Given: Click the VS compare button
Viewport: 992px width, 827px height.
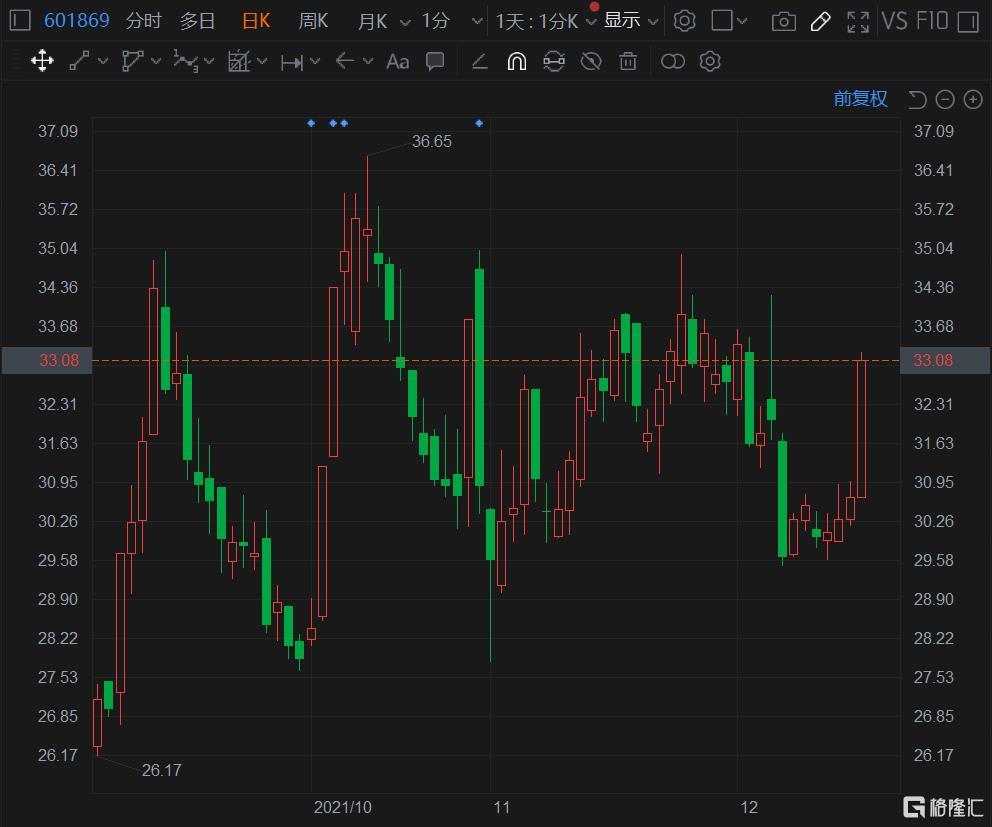Looking at the screenshot, I should pyautogui.click(x=893, y=21).
